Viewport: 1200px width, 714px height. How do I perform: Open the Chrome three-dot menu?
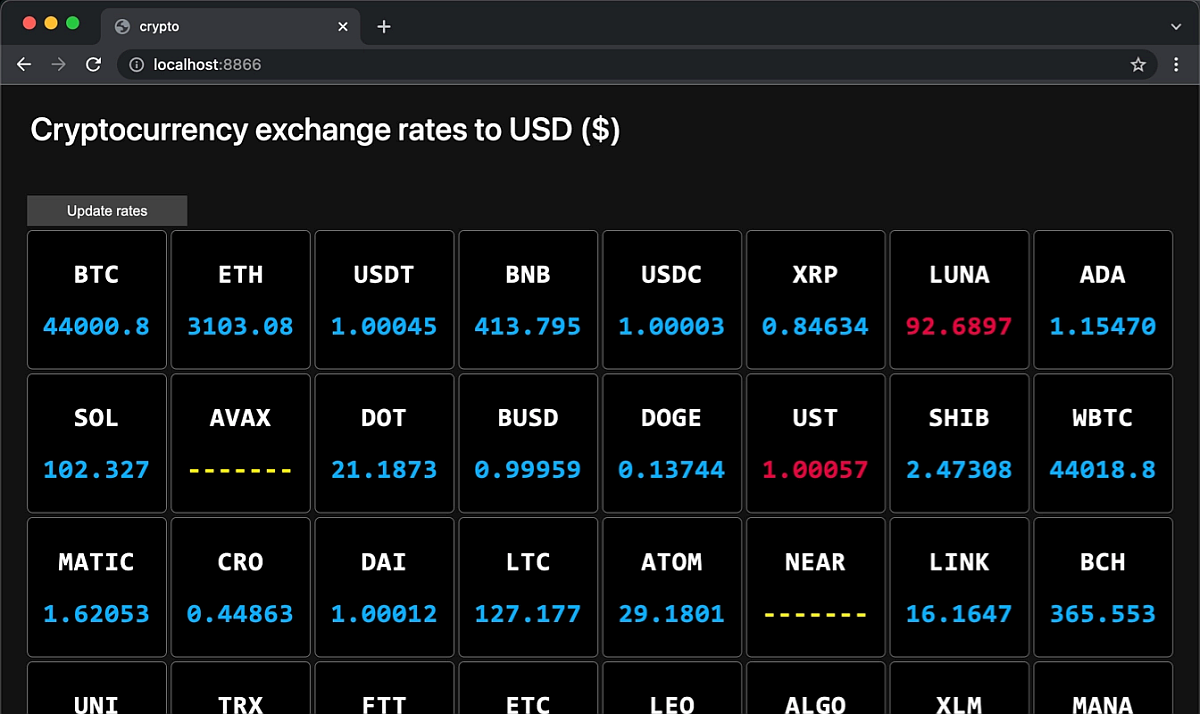(1176, 64)
